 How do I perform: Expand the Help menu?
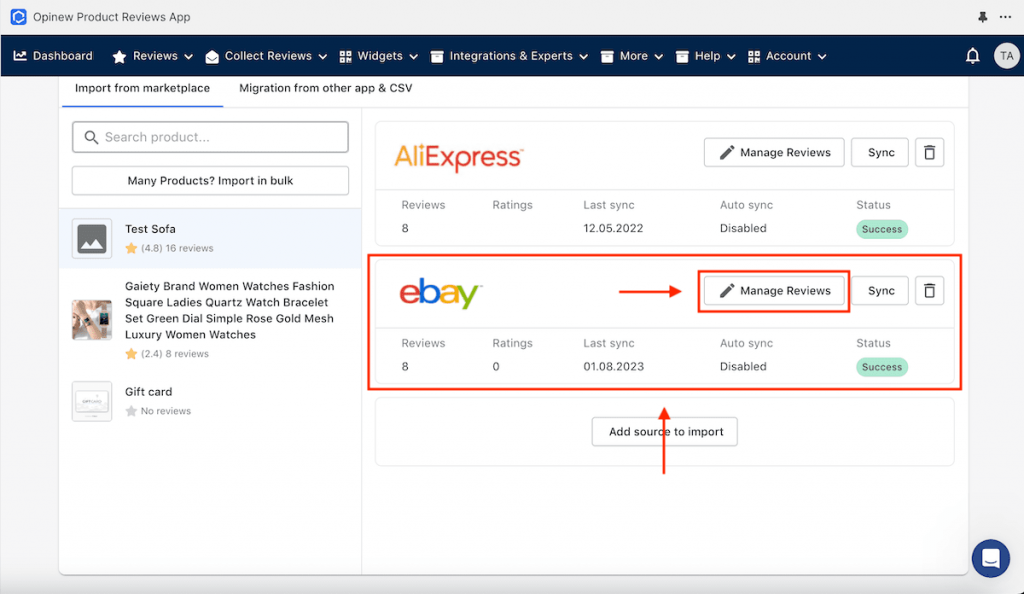tap(705, 56)
